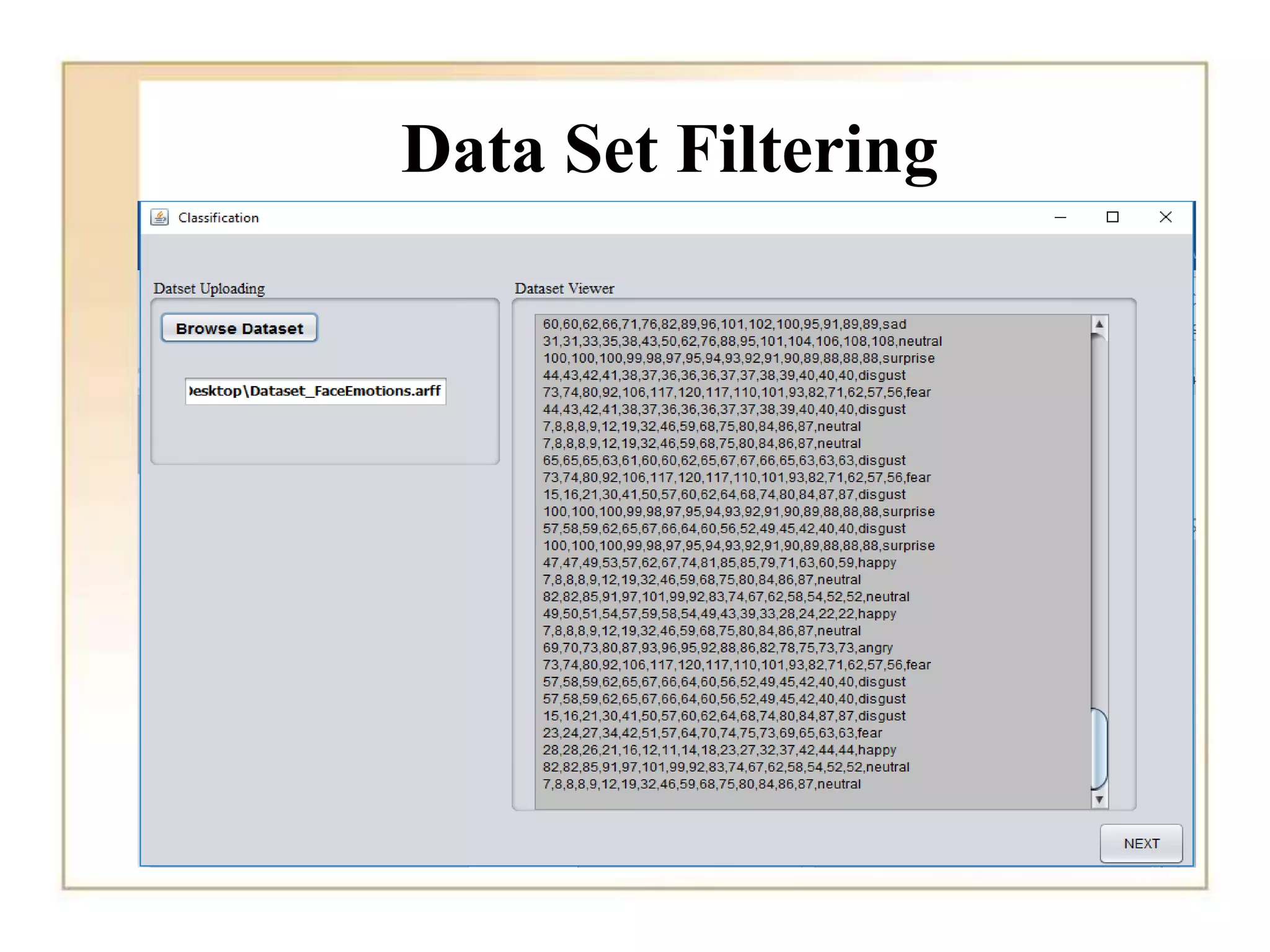The width and height of the screenshot is (1270, 952).
Task: Click the Dataset_FaceEmotions.arff file path field
Action: [x=315, y=391]
